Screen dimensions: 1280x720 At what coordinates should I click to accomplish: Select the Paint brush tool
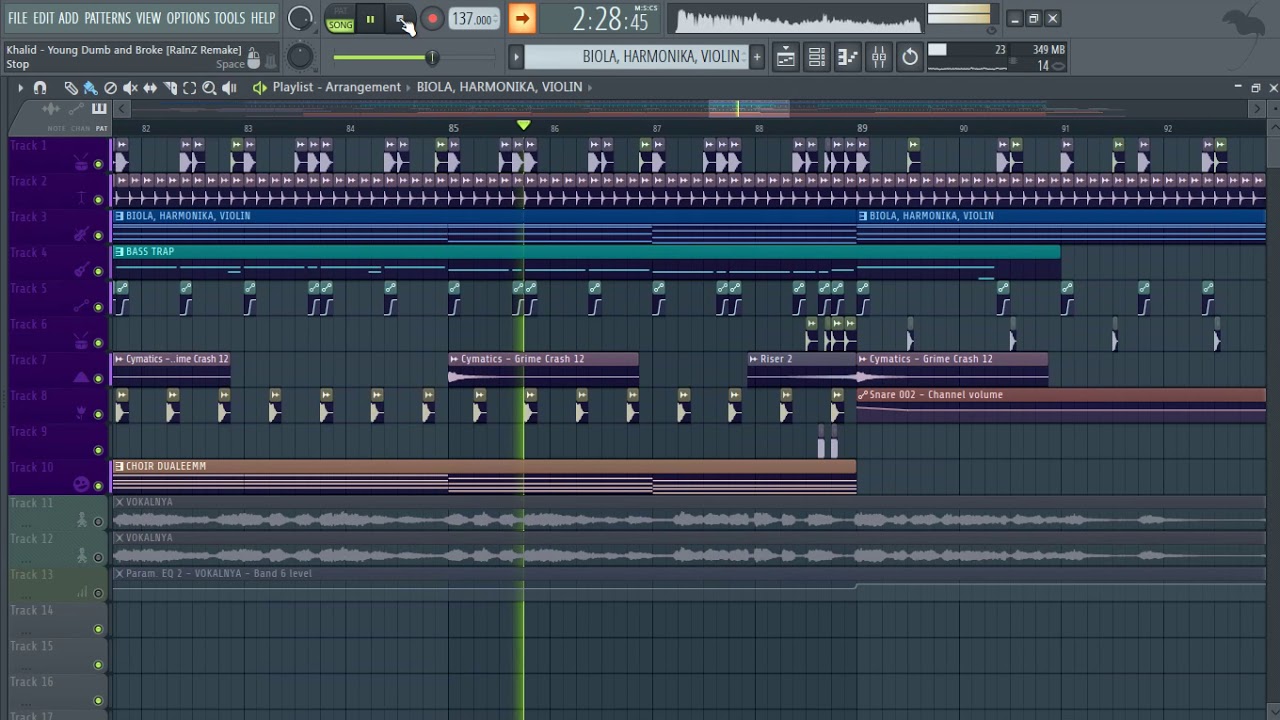coord(90,88)
